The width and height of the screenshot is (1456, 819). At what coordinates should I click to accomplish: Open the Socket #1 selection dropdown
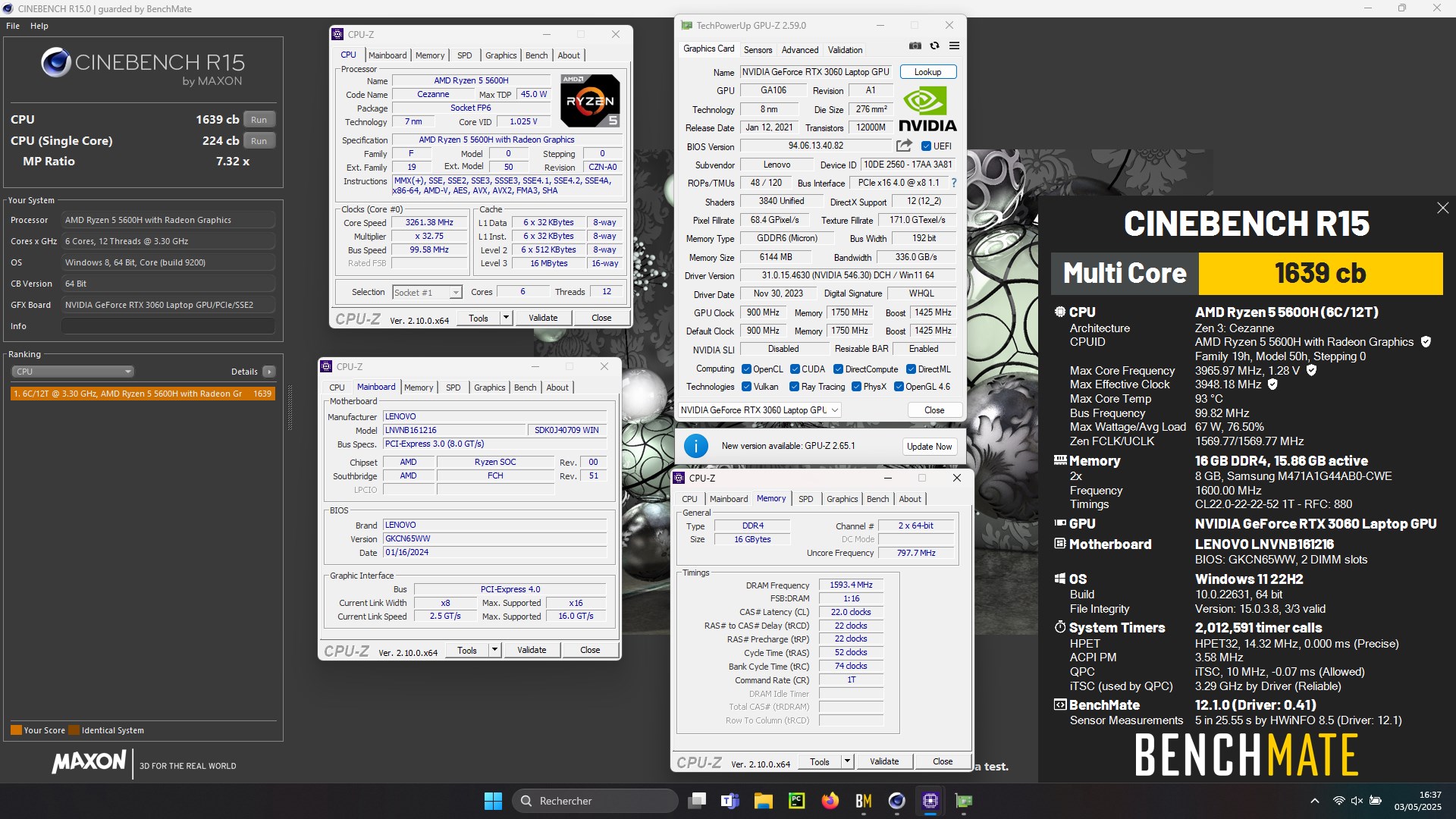[x=427, y=293]
